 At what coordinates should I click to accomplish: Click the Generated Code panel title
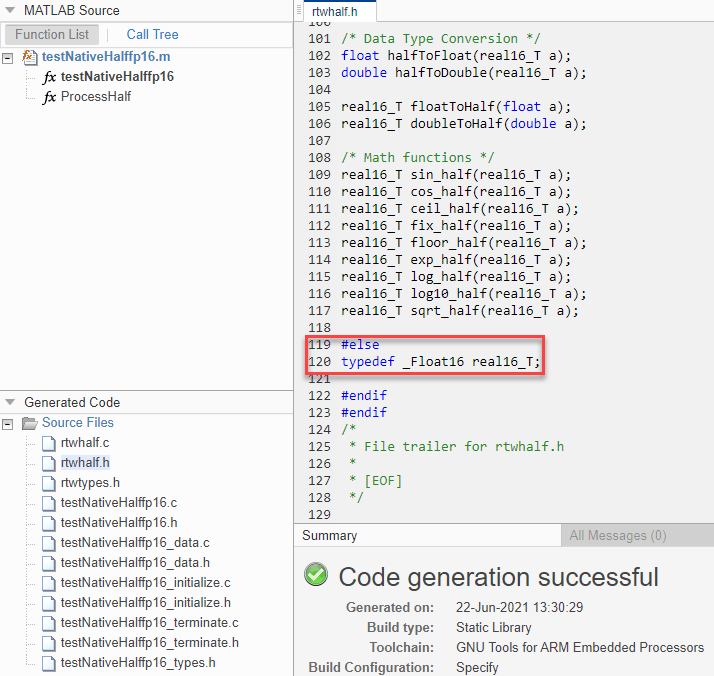click(x=72, y=402)
